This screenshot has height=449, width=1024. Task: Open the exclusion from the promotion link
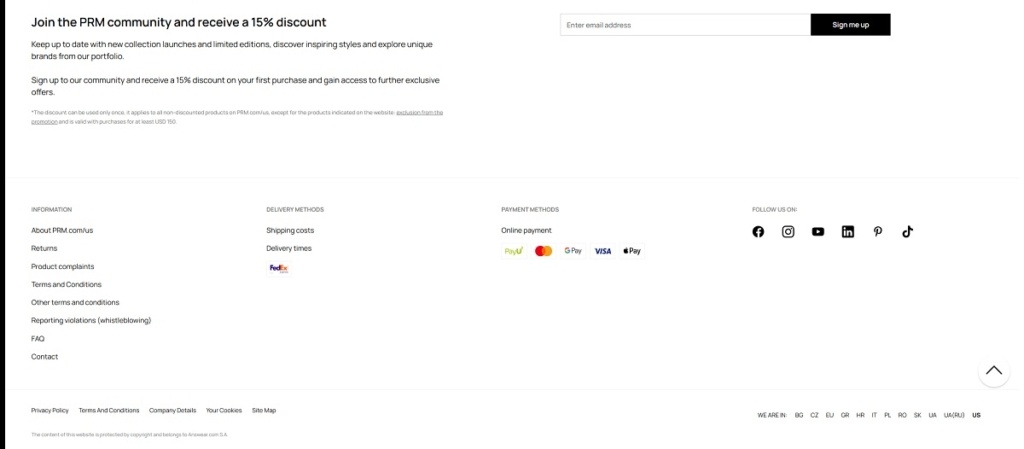[419, 113]
